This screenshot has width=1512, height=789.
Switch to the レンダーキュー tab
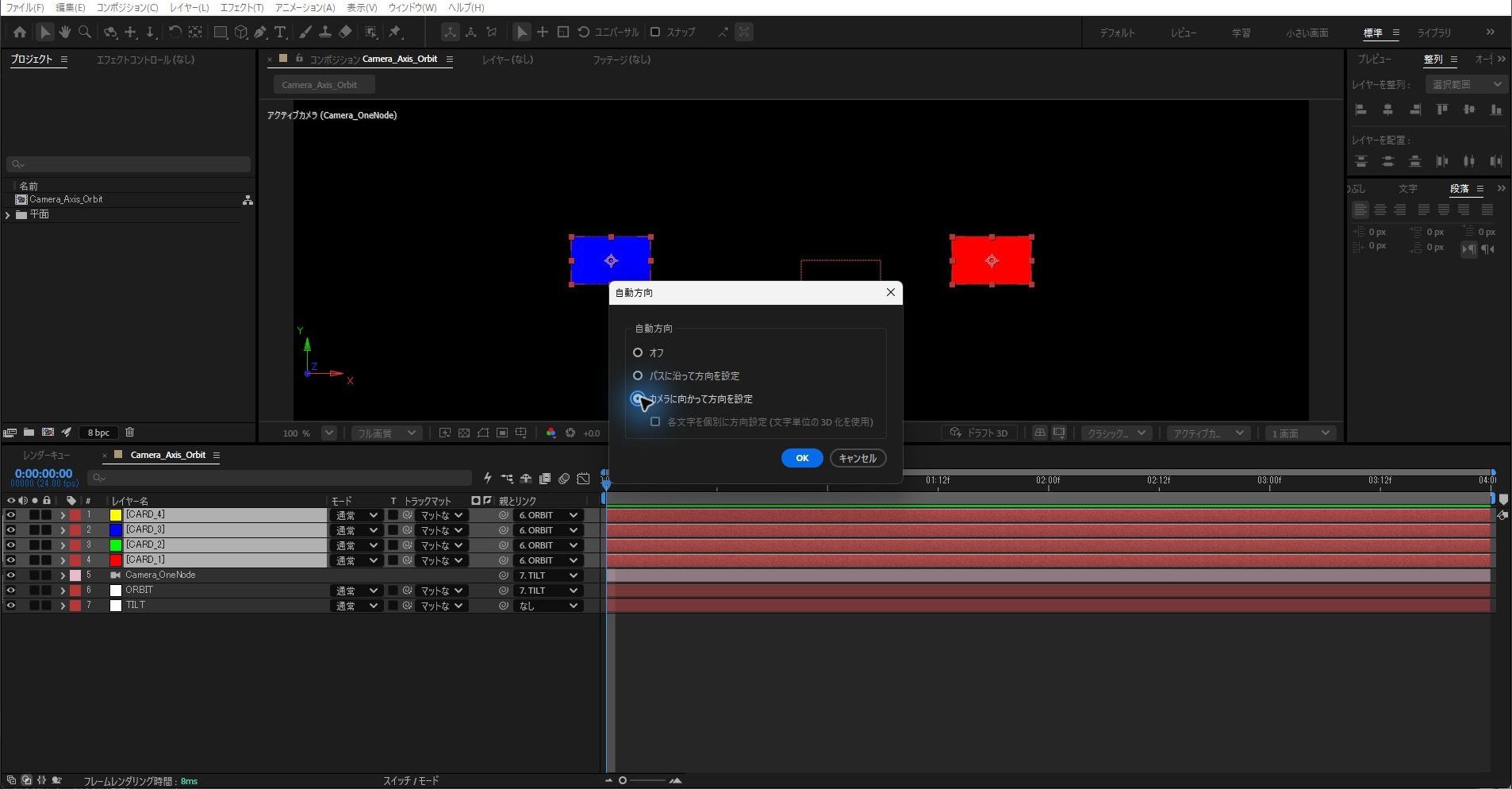[46, 455]
